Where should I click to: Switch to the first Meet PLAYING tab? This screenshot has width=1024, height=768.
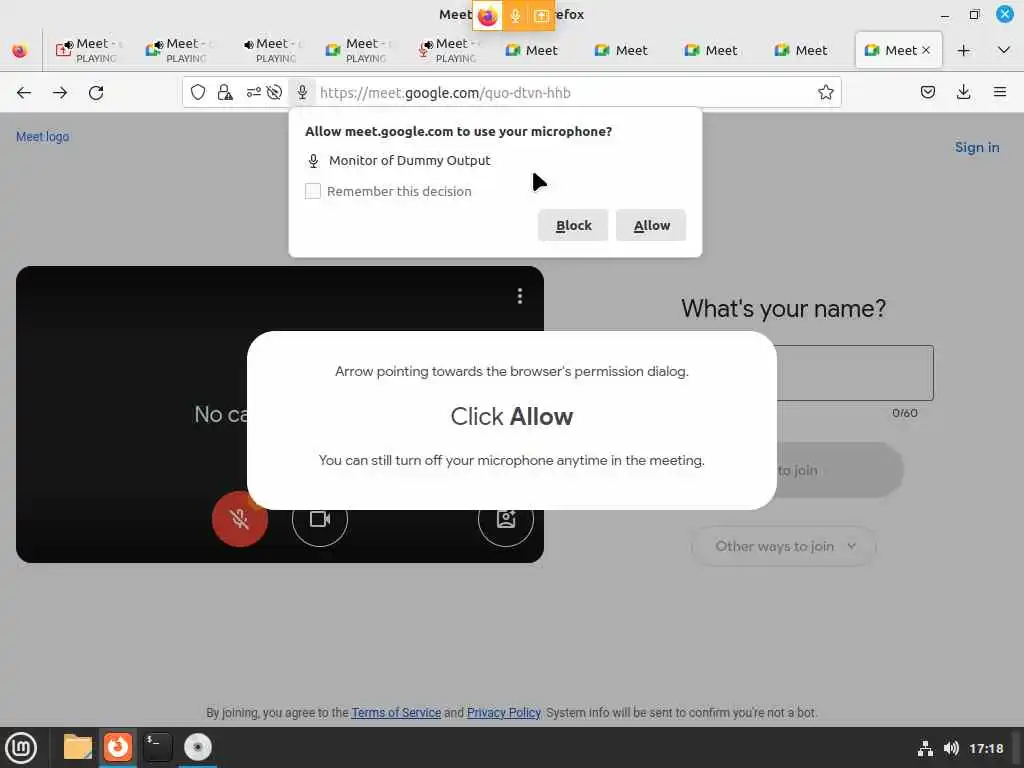point(88,50)
